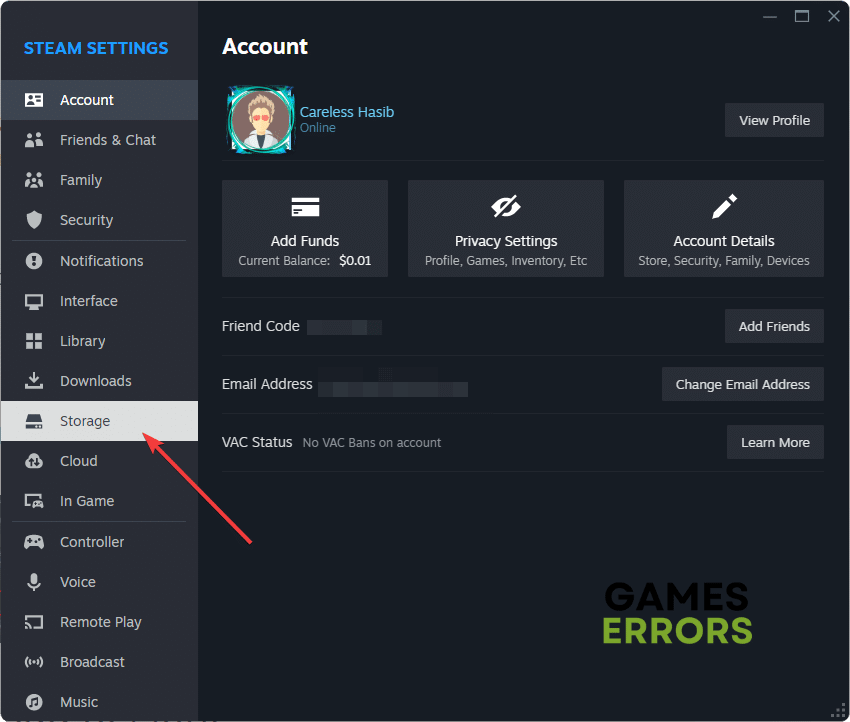The height and width of the screenshot is (722, 850).
Task: Select Music settings in sidebar
Action: pos(100,702)
